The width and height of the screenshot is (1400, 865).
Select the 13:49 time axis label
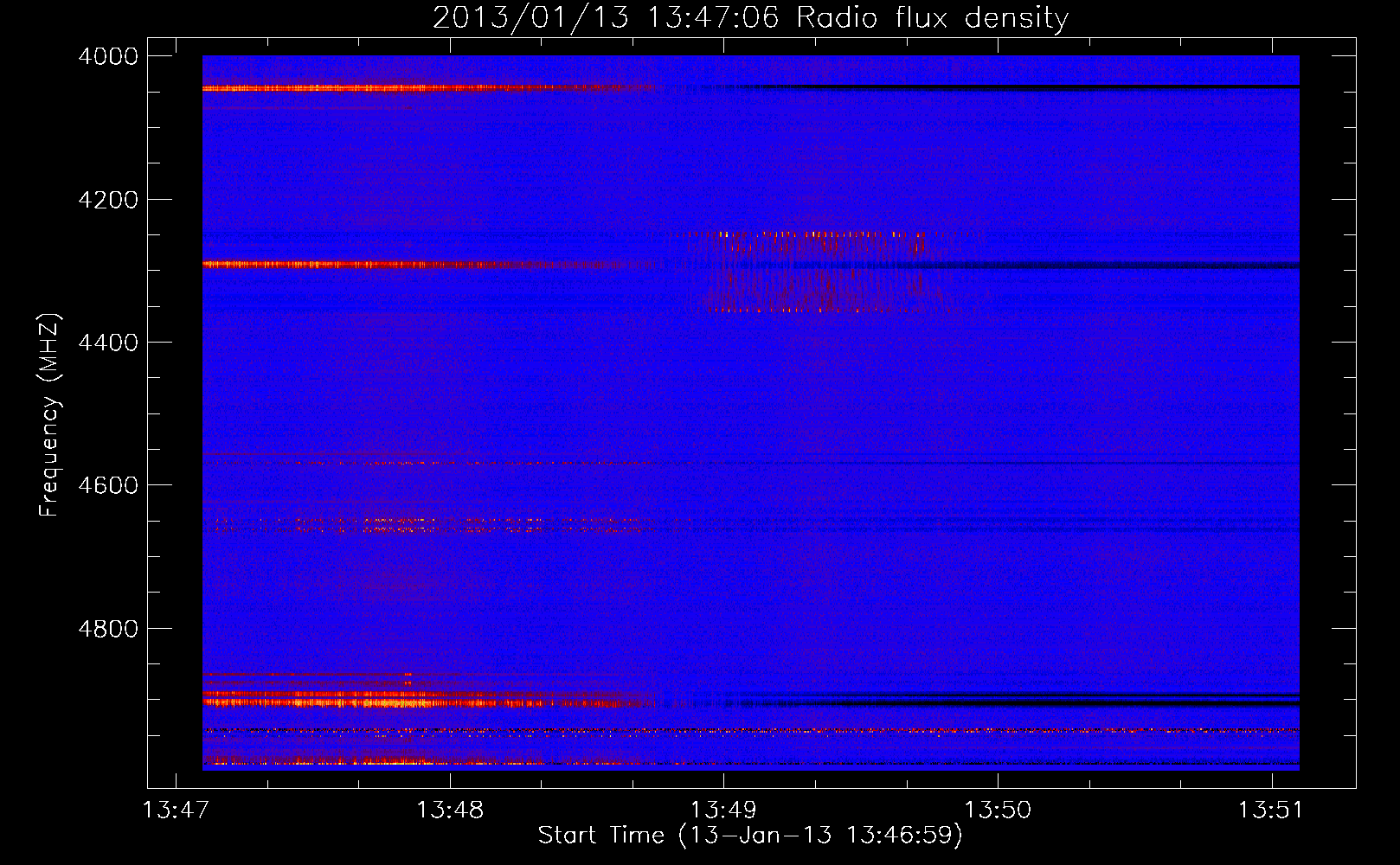coord(724,811)
